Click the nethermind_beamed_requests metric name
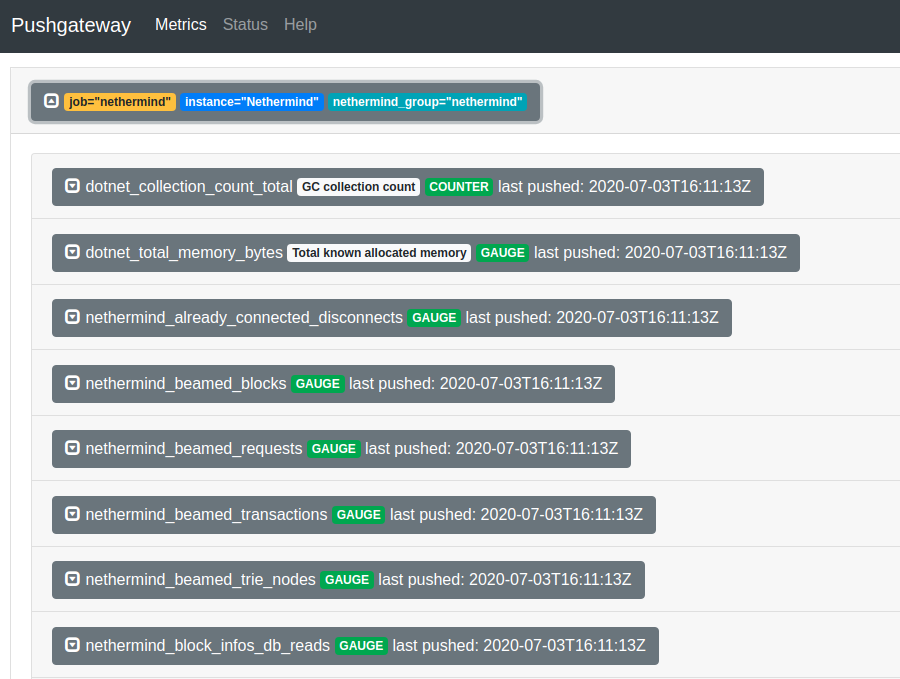The image size is (900, 679). tap(193, 448)
